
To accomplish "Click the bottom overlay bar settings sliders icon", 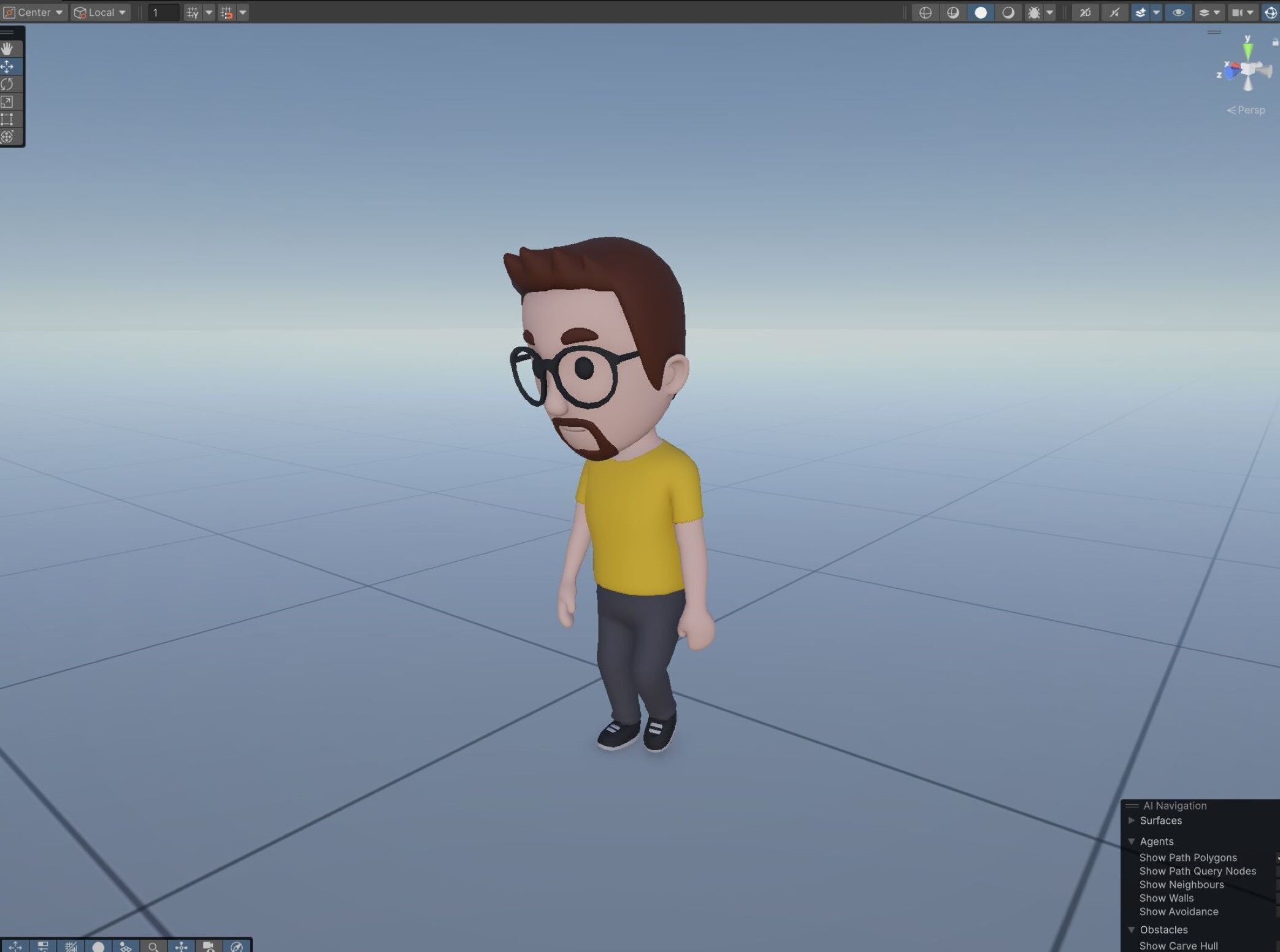I will pos(43,946).
